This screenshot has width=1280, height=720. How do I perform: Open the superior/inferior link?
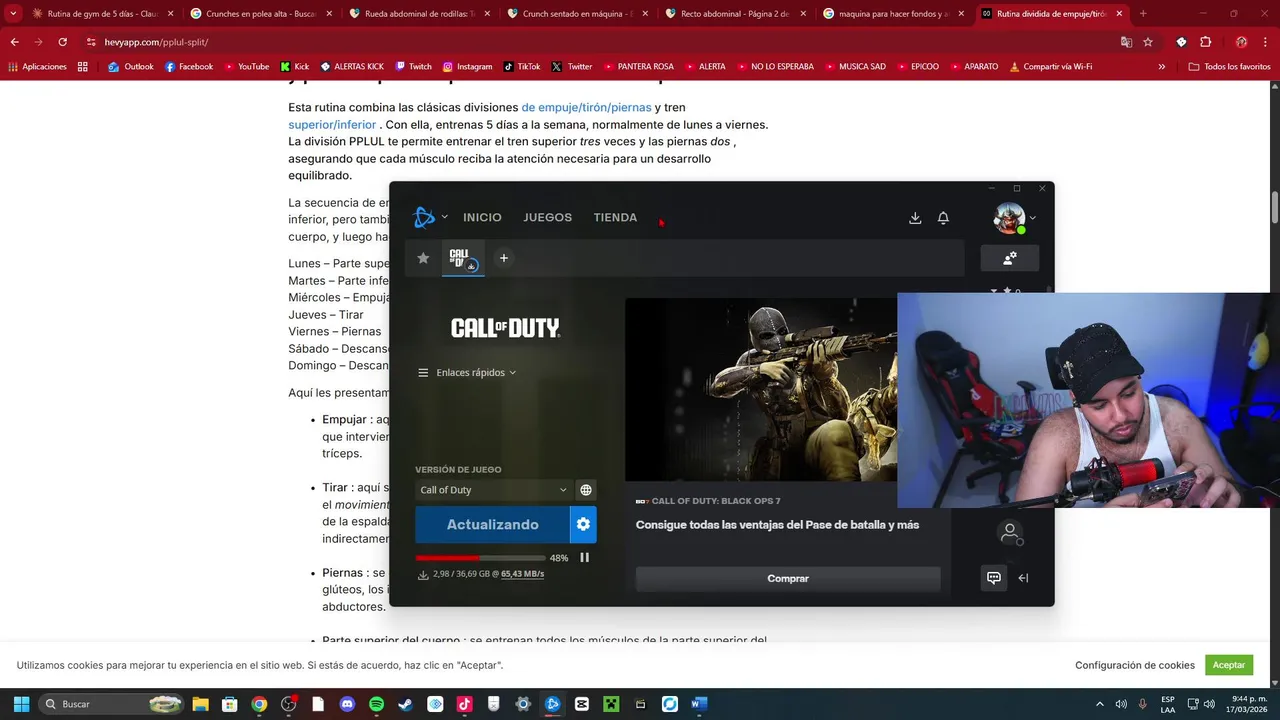[332, 124]
